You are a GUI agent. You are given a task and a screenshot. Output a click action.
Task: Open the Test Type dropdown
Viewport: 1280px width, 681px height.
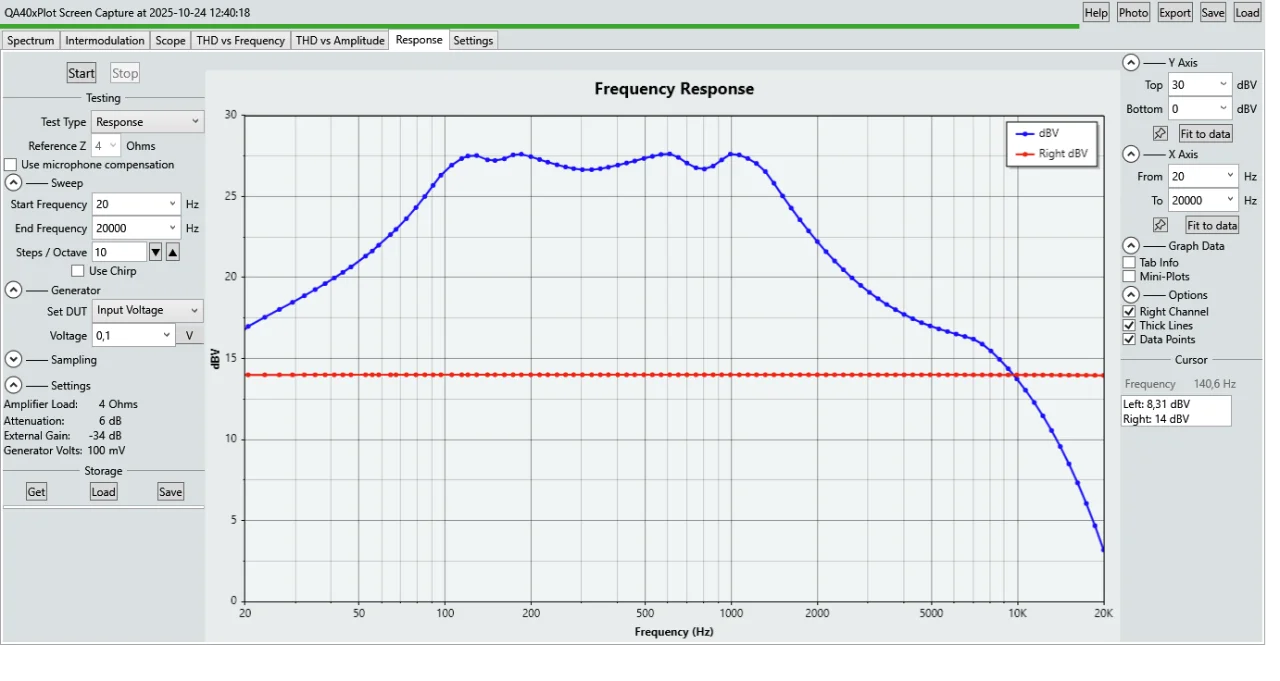point(148,122)
